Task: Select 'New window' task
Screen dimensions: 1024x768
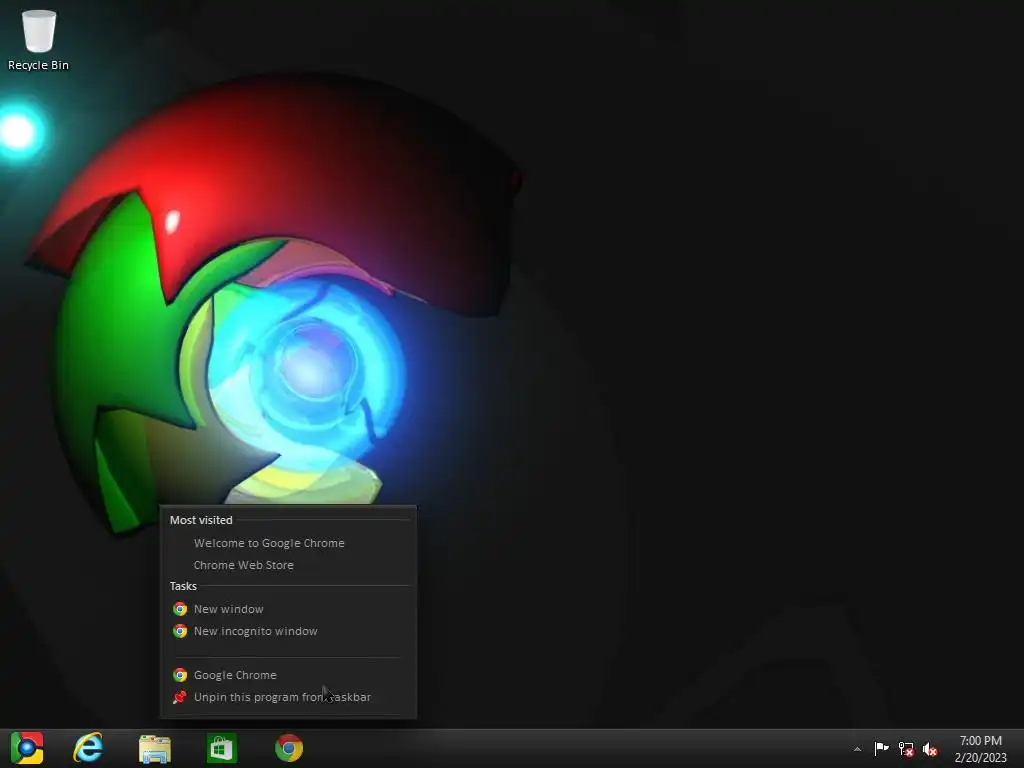Action: 287,609
